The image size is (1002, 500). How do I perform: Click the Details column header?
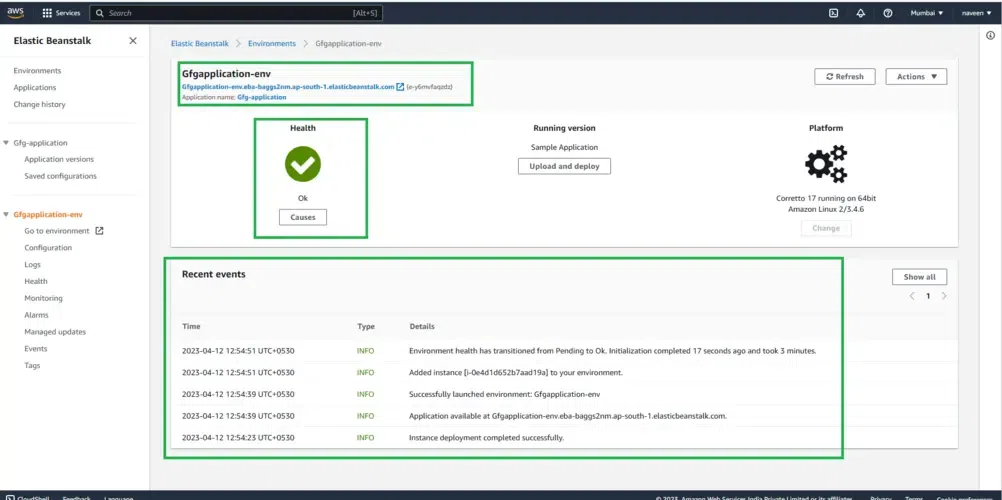[422, 326]
